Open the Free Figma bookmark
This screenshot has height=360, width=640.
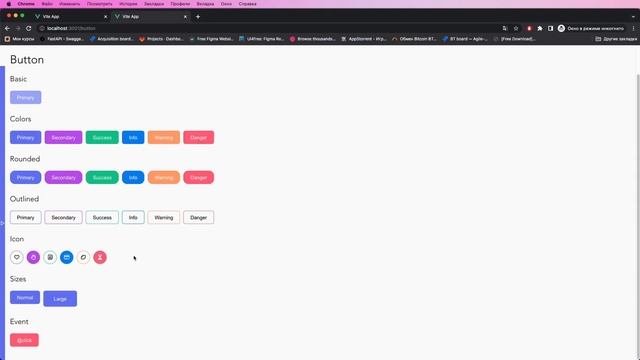[211, 39]
